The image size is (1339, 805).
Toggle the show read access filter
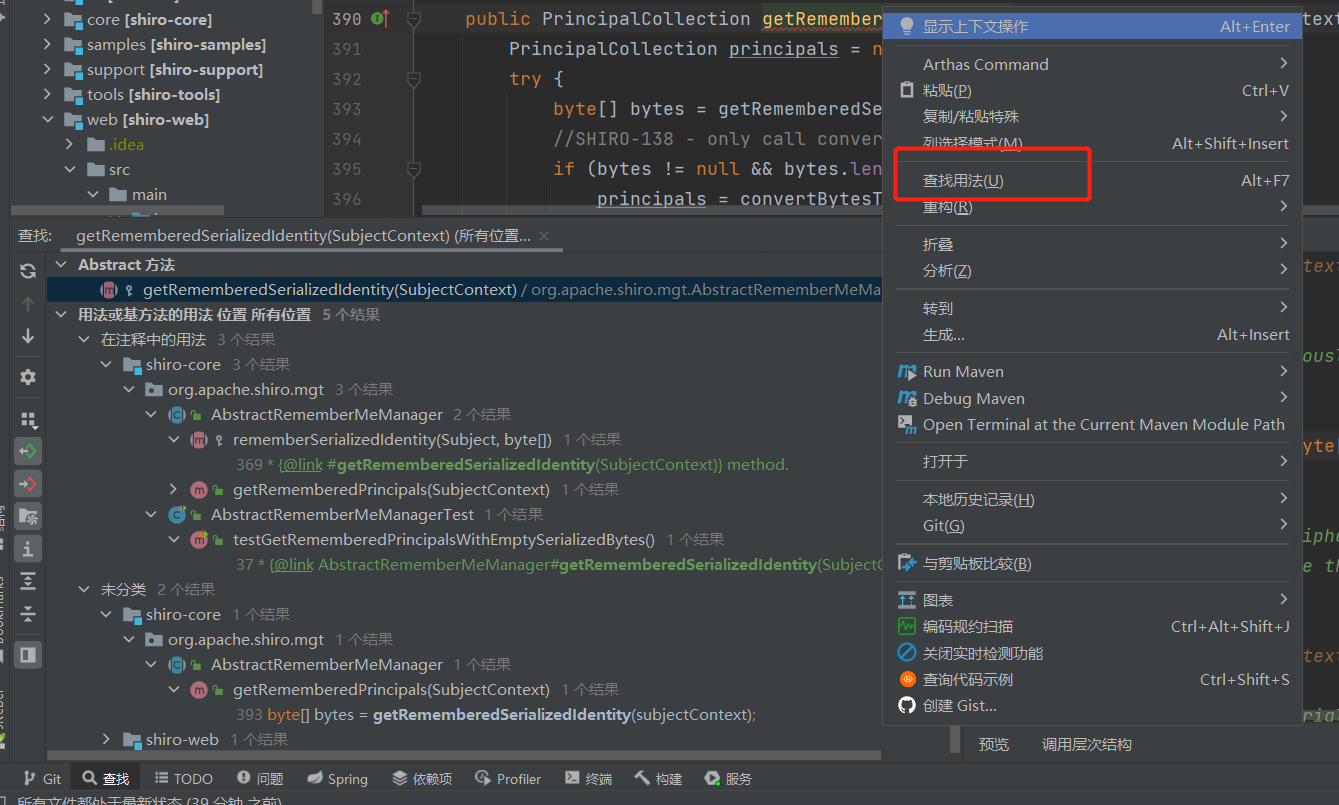[x=28, y=451]
